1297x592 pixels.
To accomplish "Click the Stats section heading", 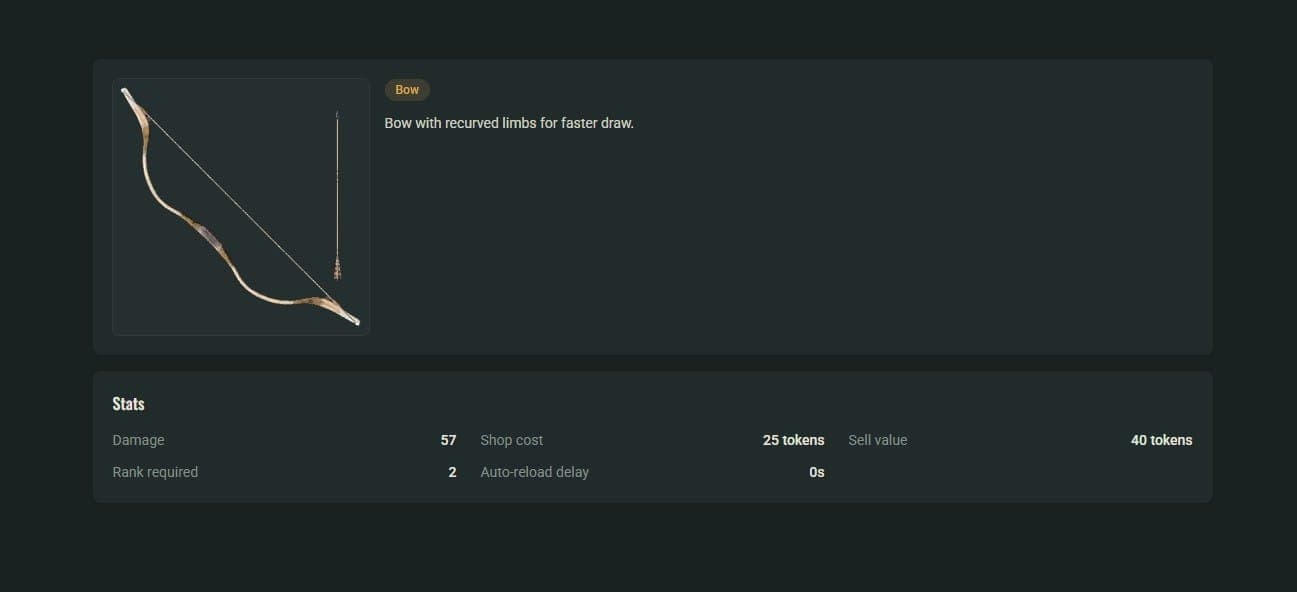I will tap(129, 404).
